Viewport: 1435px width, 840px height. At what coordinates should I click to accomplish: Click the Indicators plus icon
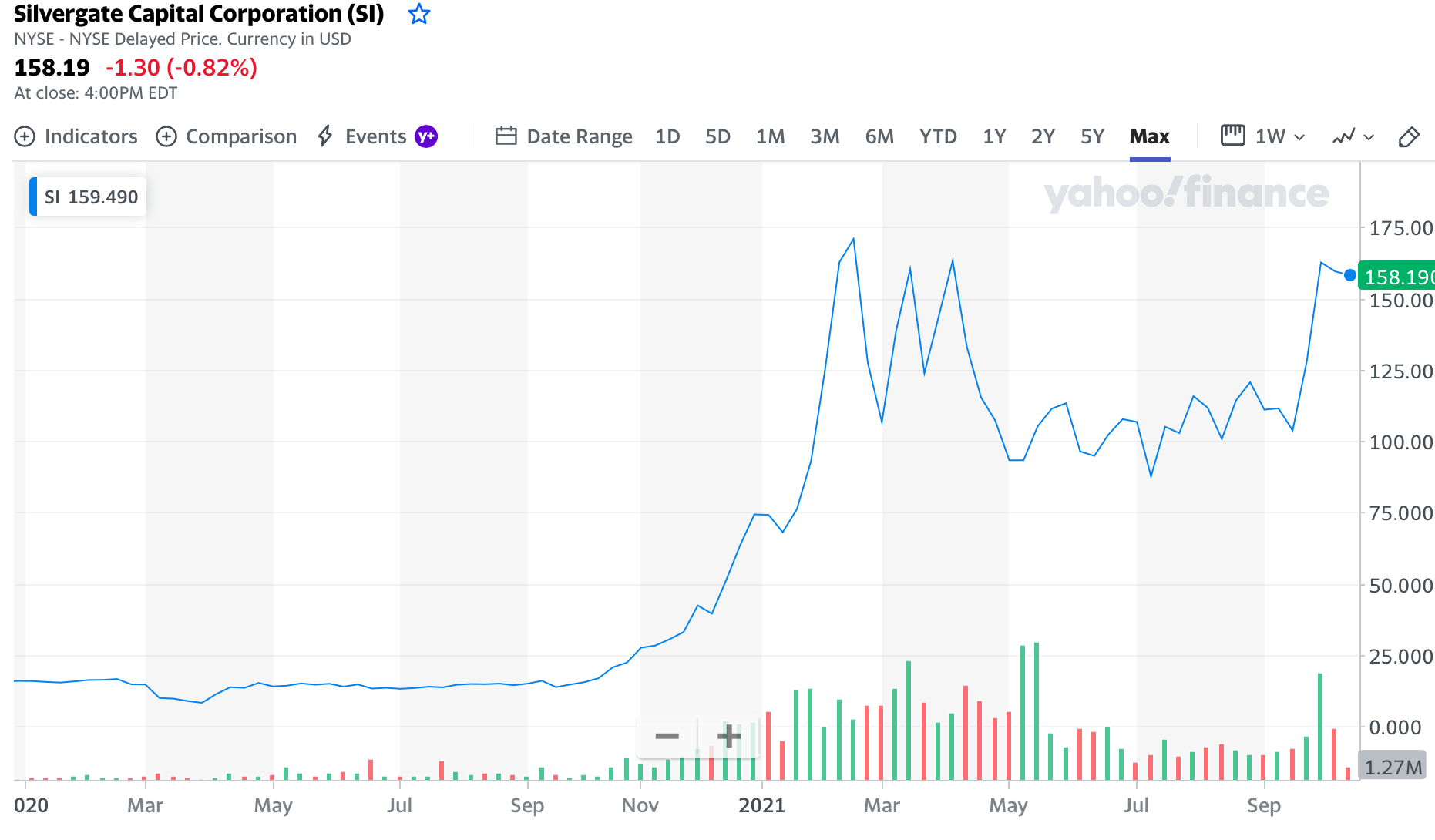point(25,136)
